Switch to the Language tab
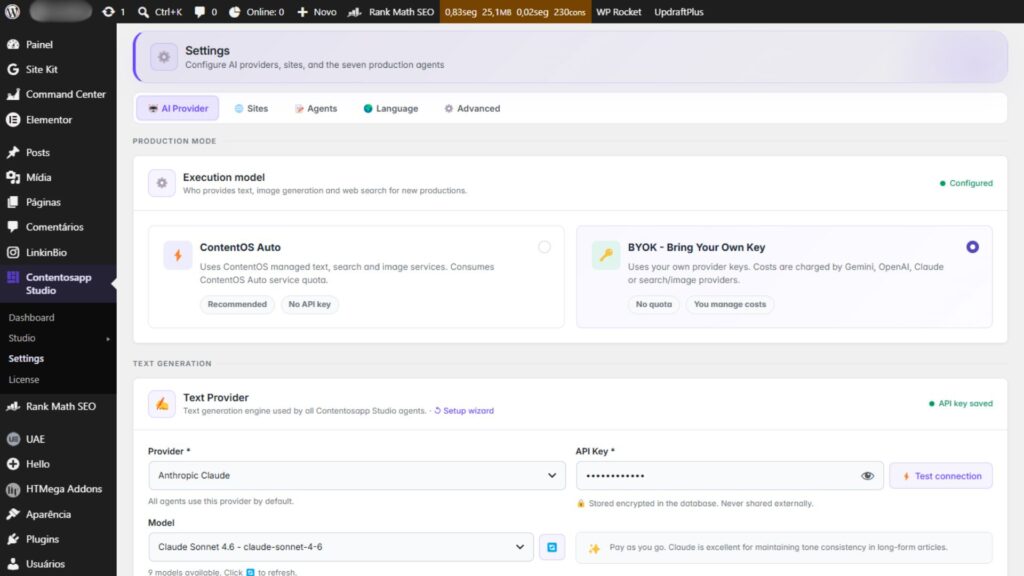The image size is (1024, 576). [x=391, y=108]
